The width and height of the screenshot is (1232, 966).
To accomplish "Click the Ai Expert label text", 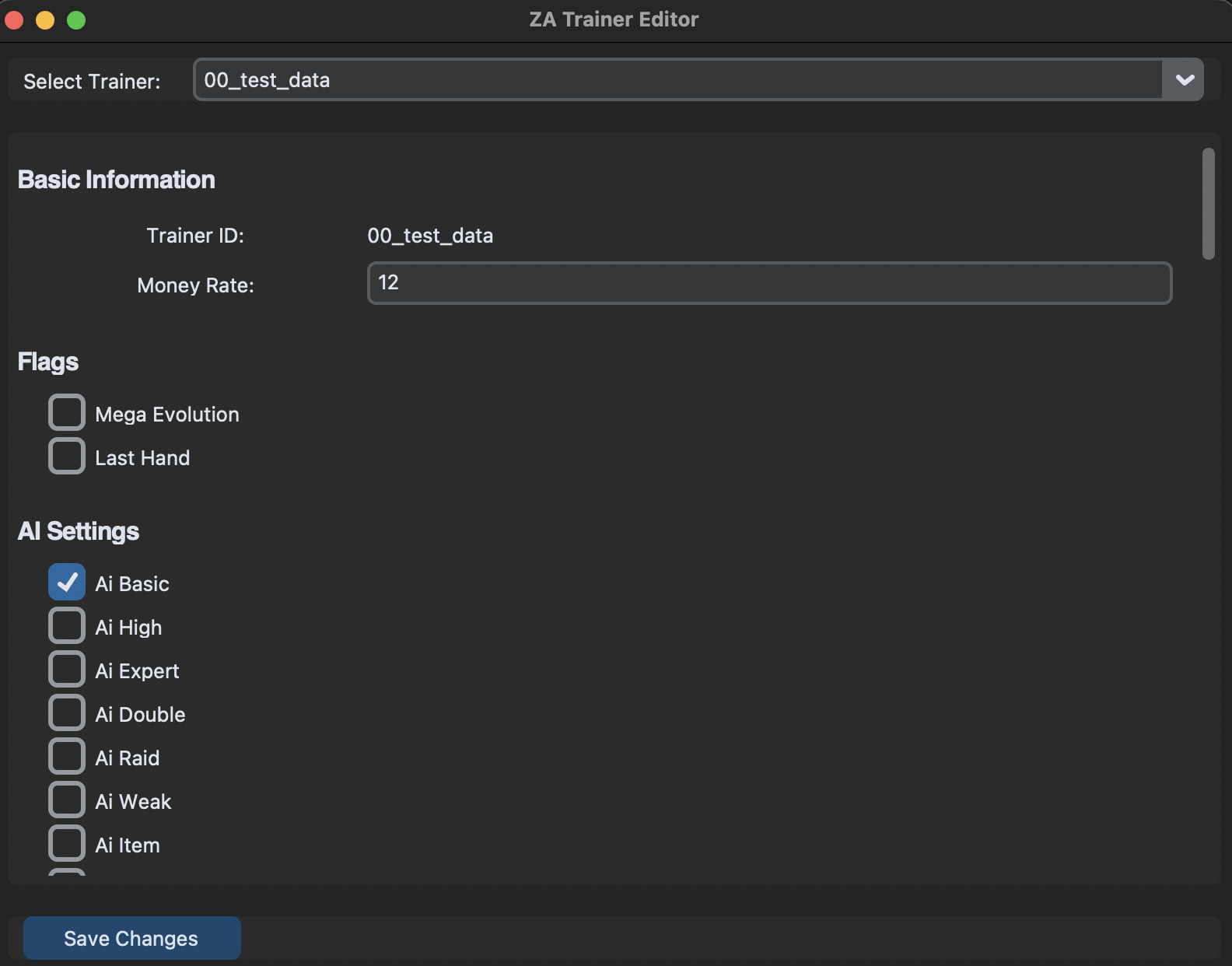I will pyautogui.click(x=137, y=671).
